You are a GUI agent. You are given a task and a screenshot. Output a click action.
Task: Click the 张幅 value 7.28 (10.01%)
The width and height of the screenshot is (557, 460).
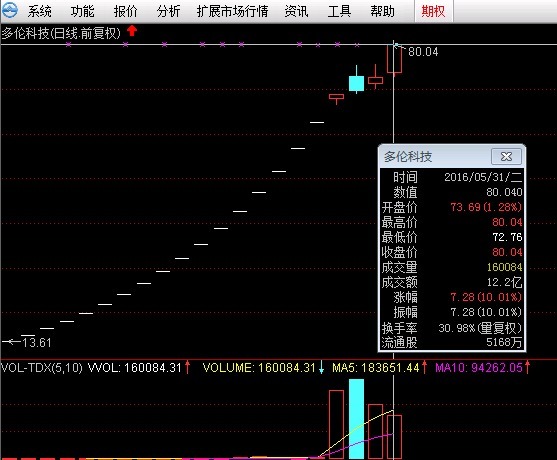click(486, 297)
